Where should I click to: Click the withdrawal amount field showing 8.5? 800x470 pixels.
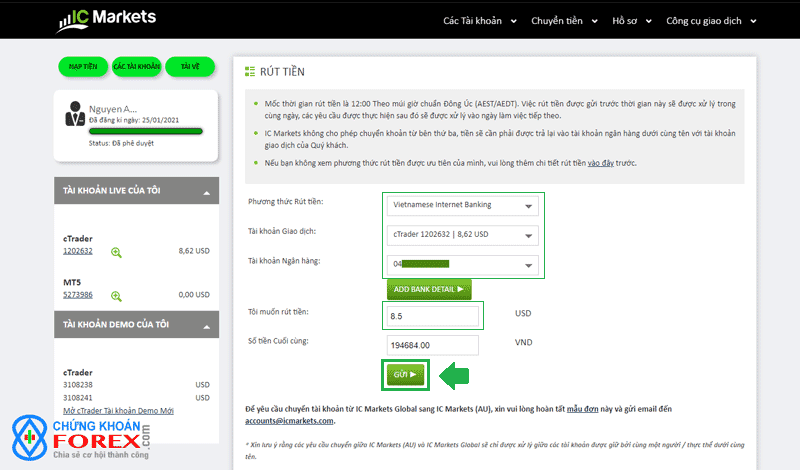tap(433, 316)
